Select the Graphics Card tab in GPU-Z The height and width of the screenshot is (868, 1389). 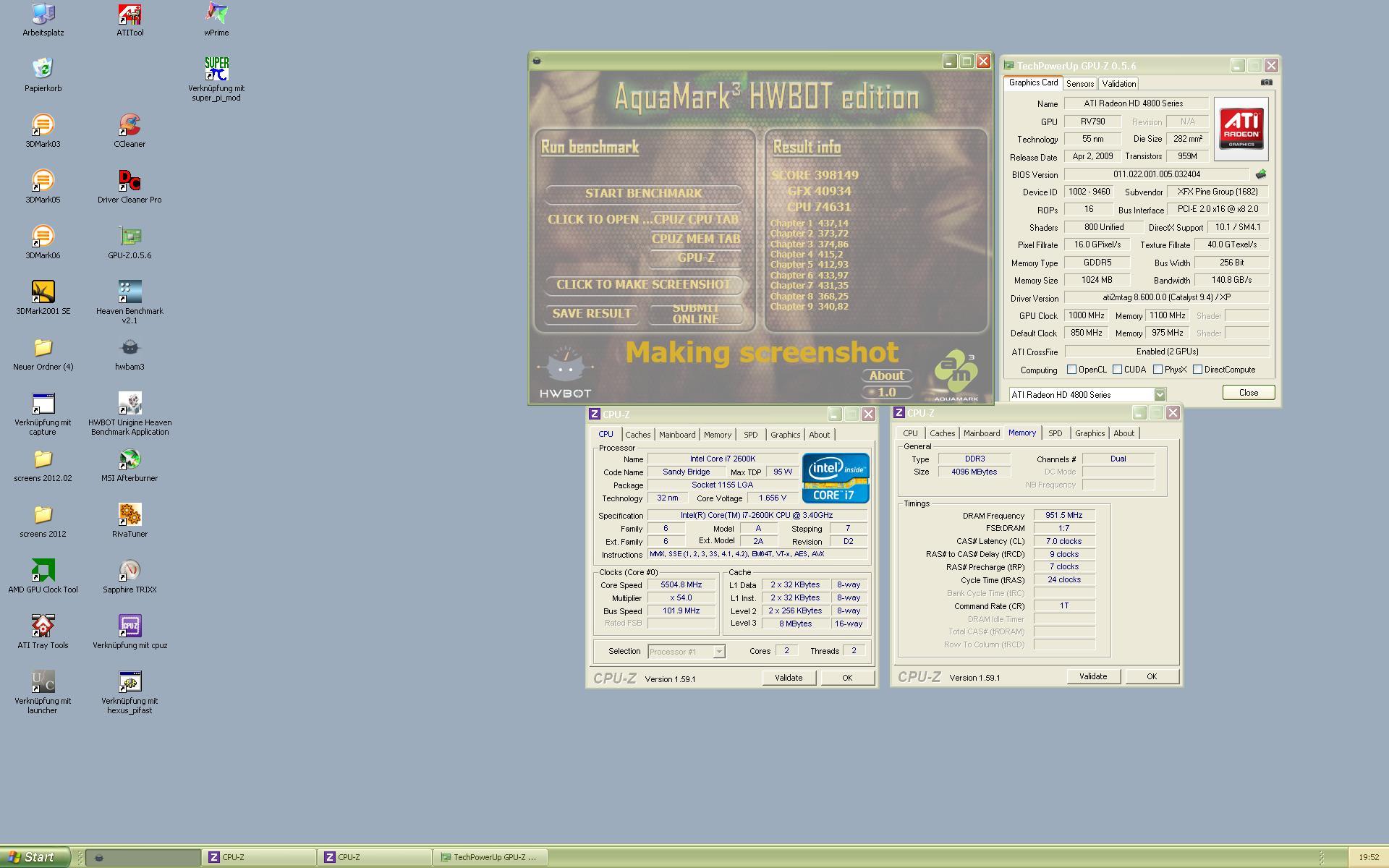click(1033, 83)
